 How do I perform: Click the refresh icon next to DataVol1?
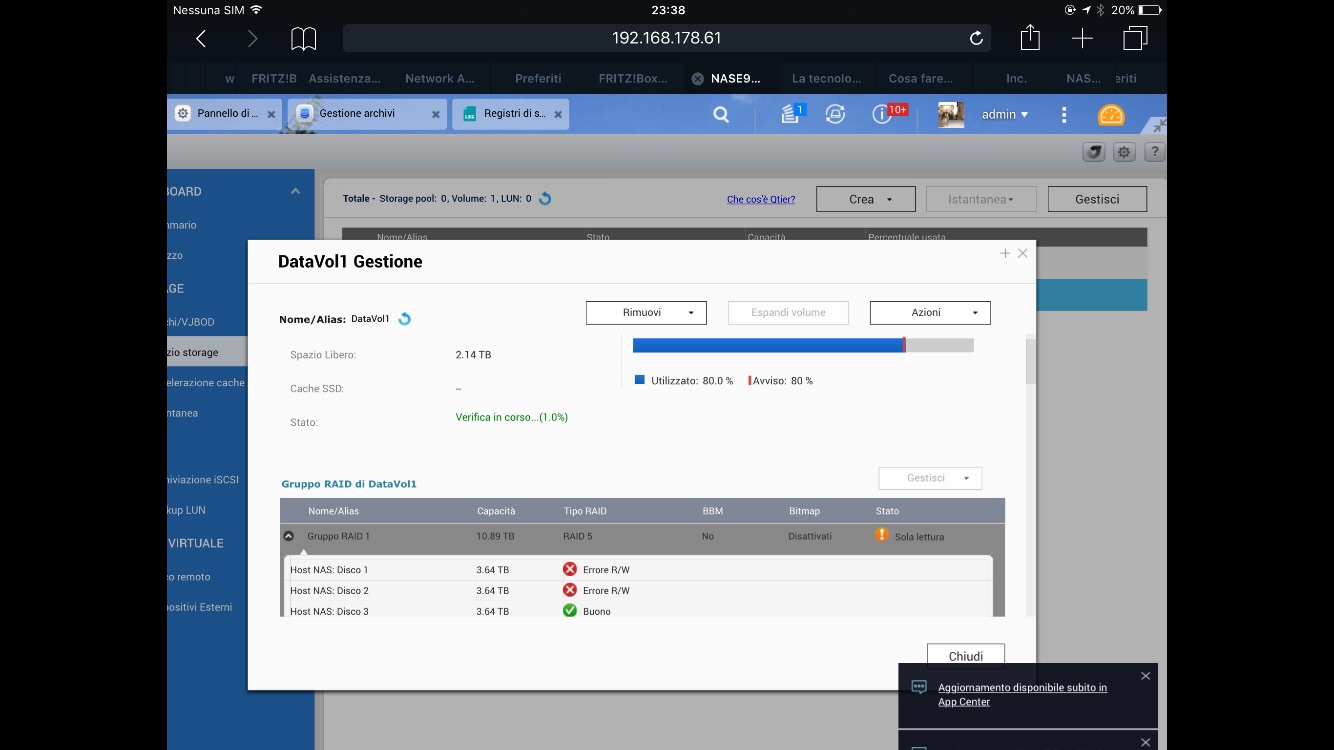[x=405, y=319]
